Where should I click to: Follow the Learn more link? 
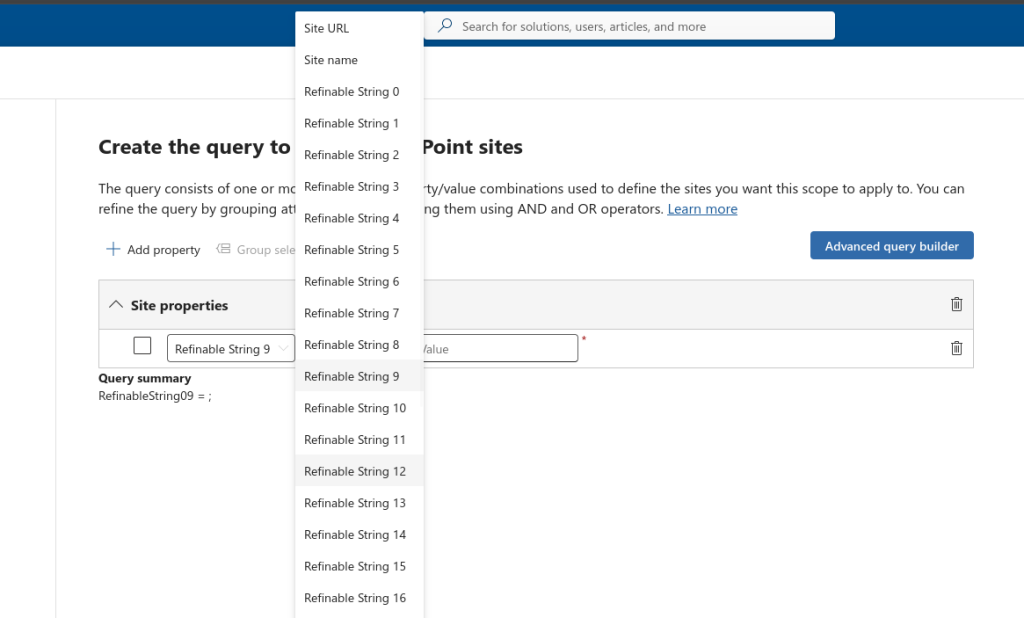(x=702, y=209)
